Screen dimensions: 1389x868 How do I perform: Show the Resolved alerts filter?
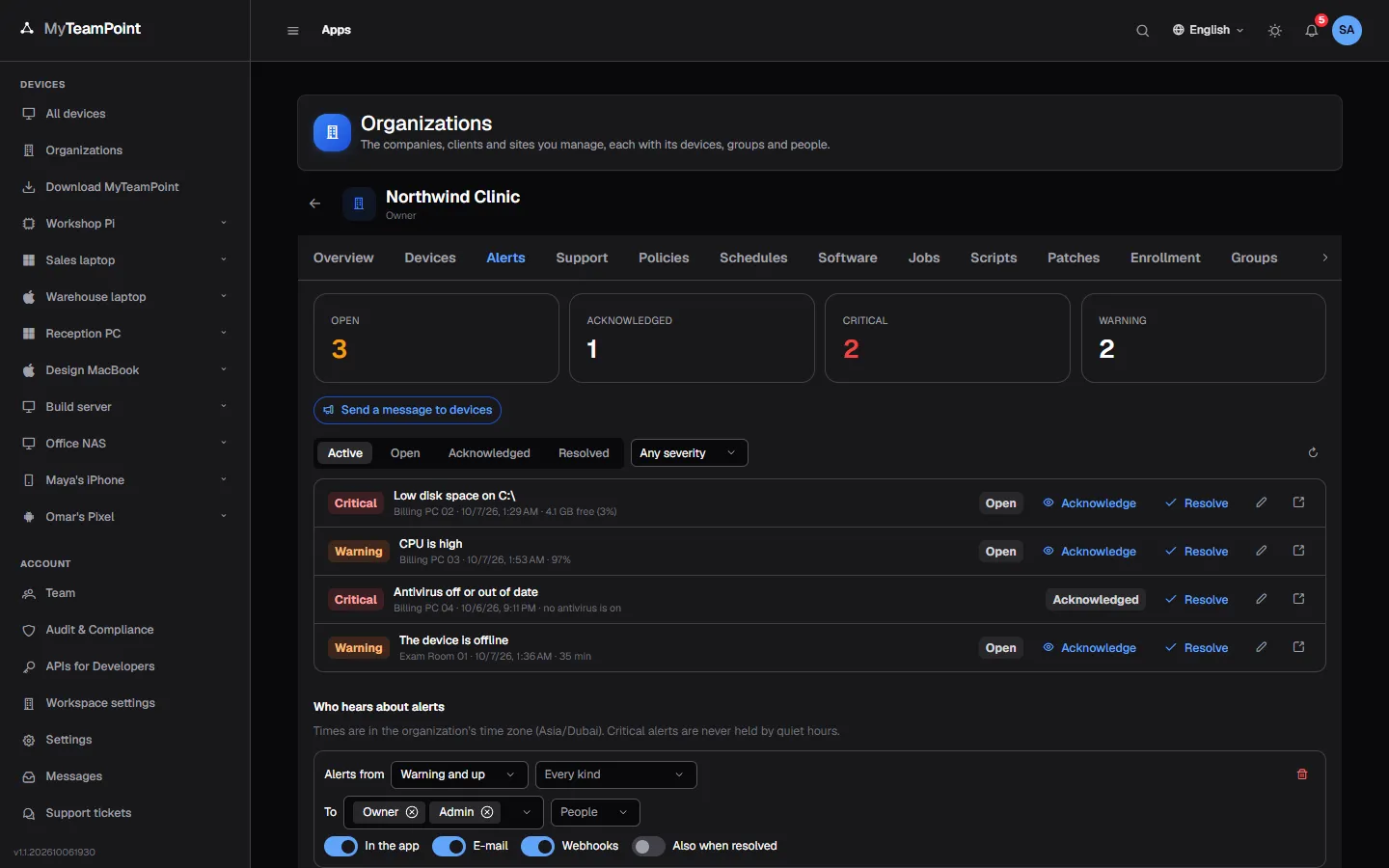pyautogui.click(x=584, y=453)
